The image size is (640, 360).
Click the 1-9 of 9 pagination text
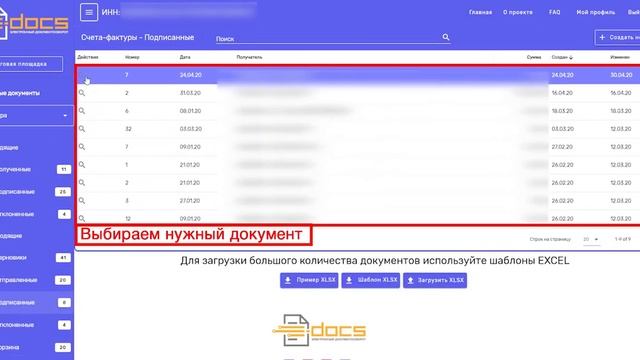click(x=622, y=239)
